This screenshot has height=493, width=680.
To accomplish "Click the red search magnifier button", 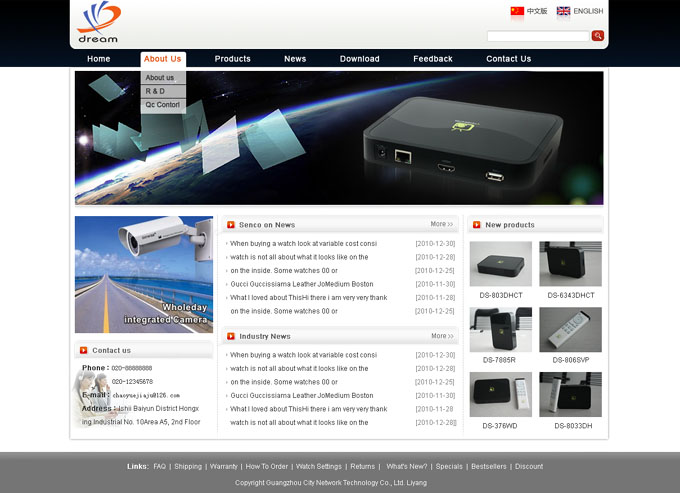I will click(x=598, y=36).
